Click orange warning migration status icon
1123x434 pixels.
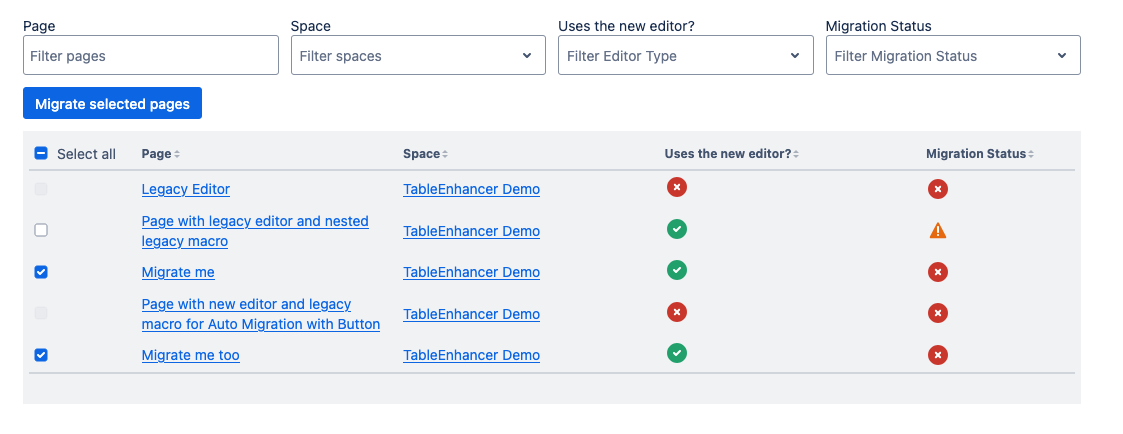(x=937, y=230)
